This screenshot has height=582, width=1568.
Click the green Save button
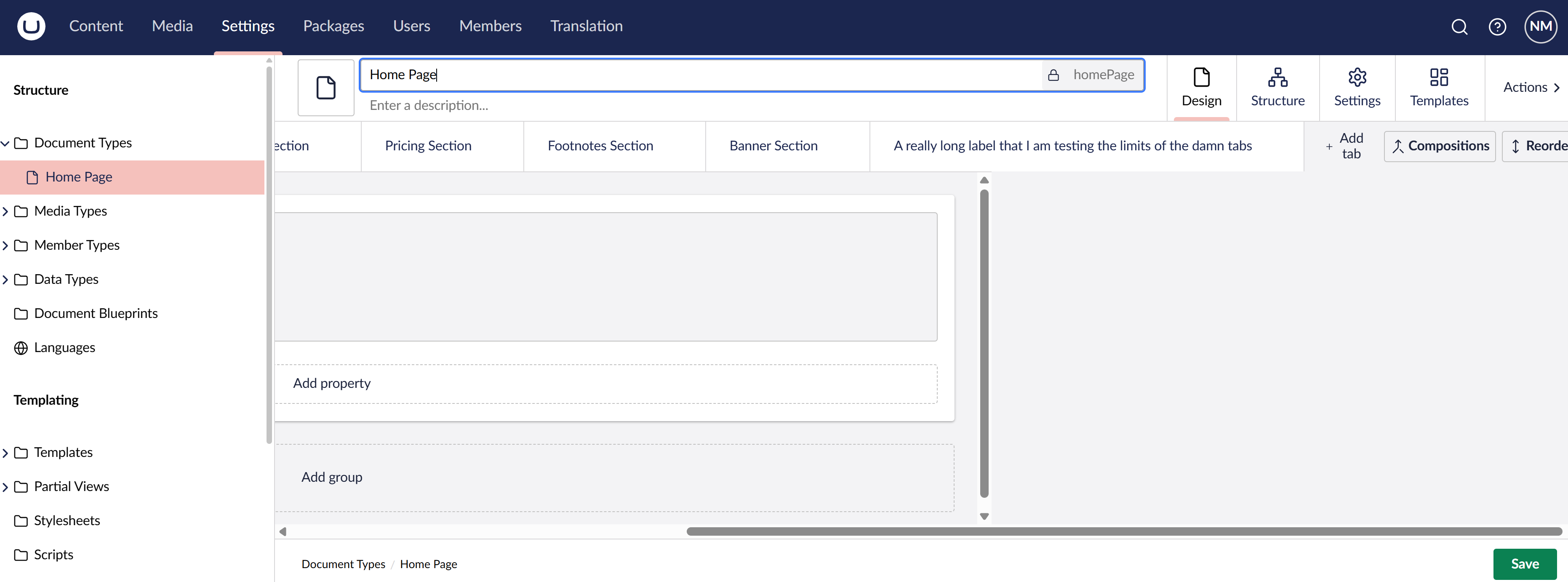[1524, 564]
